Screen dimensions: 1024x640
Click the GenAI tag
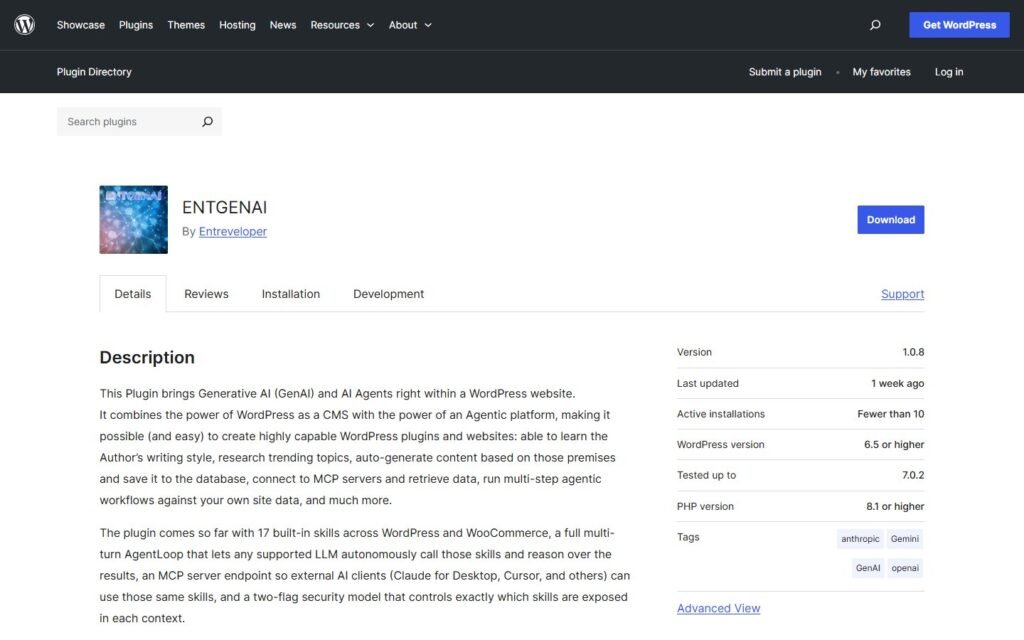click(868, 568)
